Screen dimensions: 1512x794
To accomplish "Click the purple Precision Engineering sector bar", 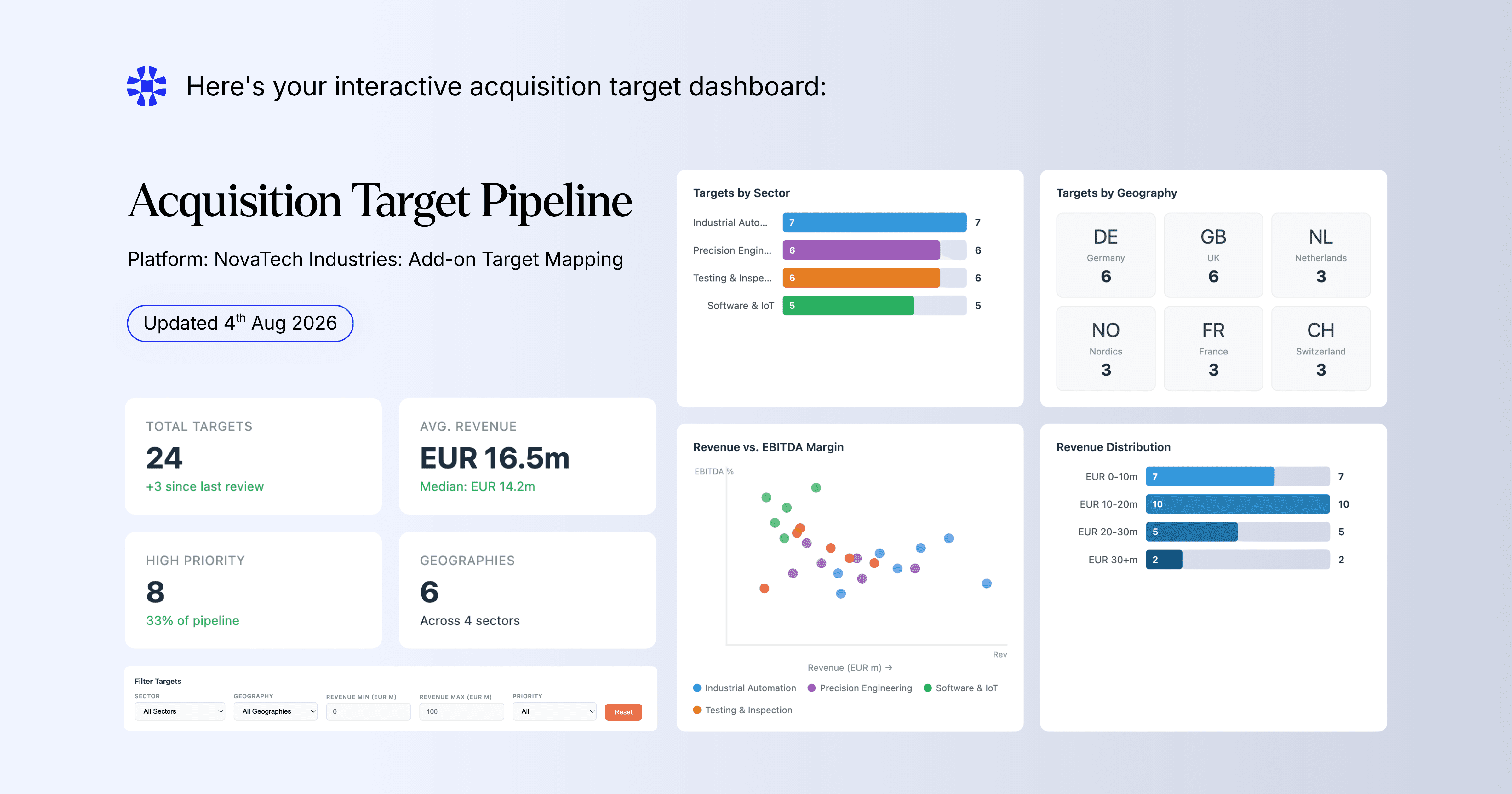I will [x=861, y=250].
